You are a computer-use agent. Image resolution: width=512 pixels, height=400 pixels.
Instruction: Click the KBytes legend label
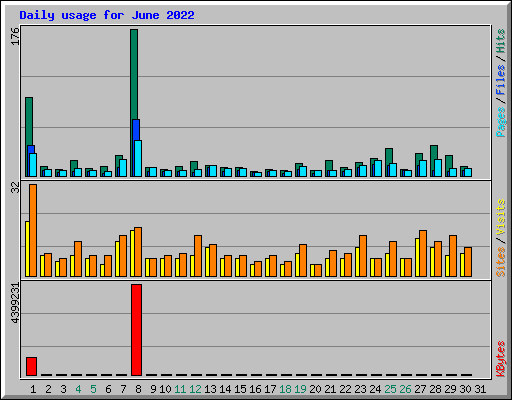500,359
